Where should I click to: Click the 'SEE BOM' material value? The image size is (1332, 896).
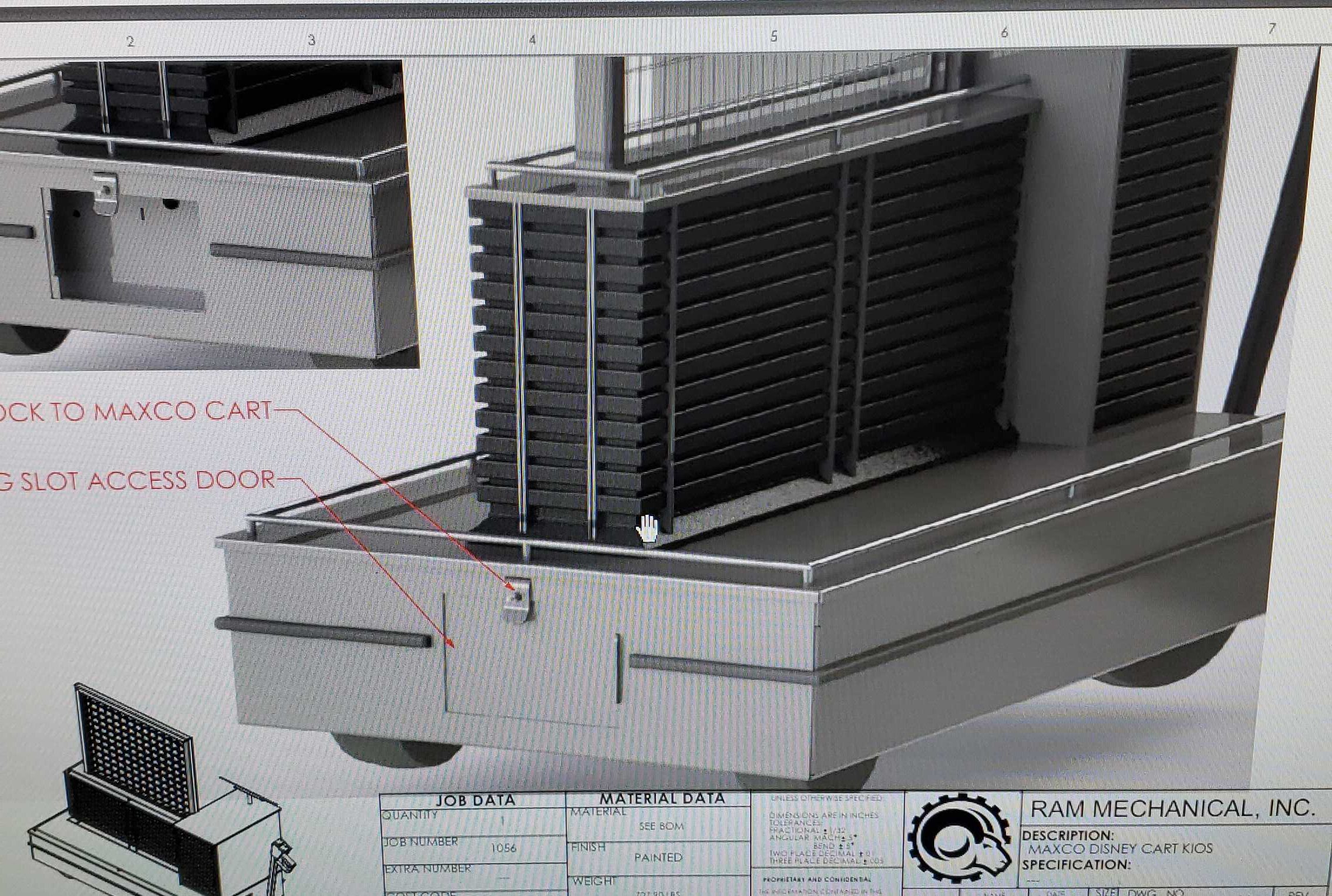click(x=661, y=826)
